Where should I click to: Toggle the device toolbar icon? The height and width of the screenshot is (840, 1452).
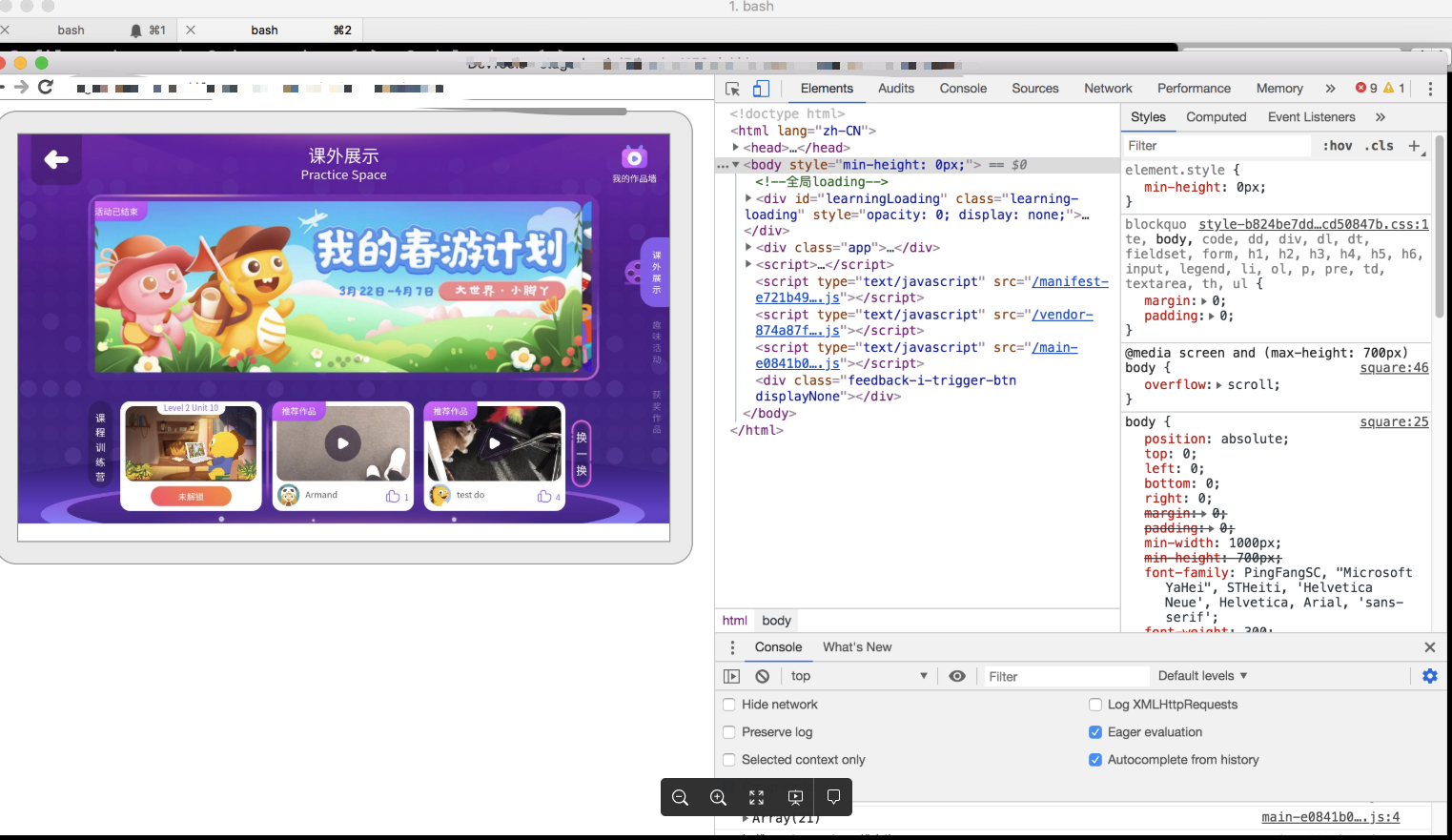[x=761, y=89]
